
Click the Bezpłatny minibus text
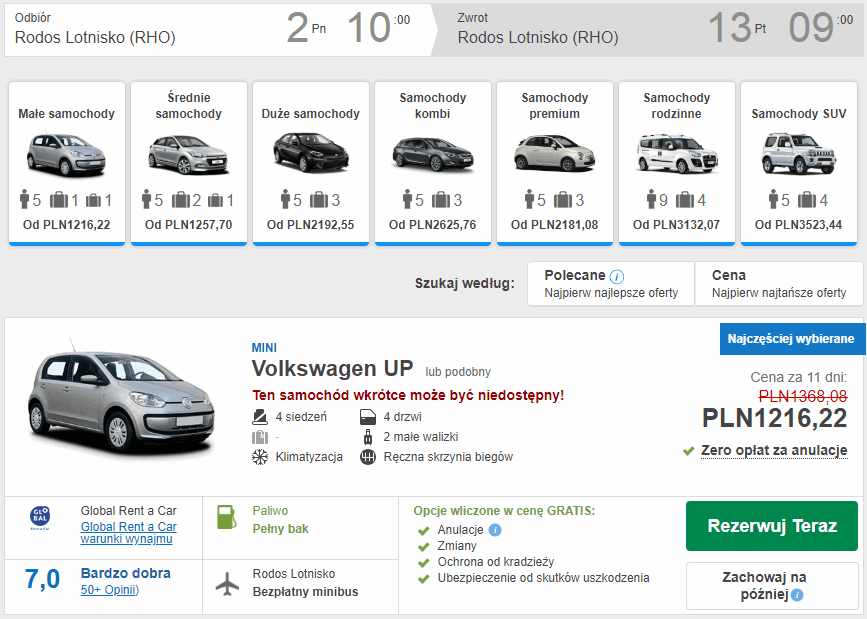point(305,592)
